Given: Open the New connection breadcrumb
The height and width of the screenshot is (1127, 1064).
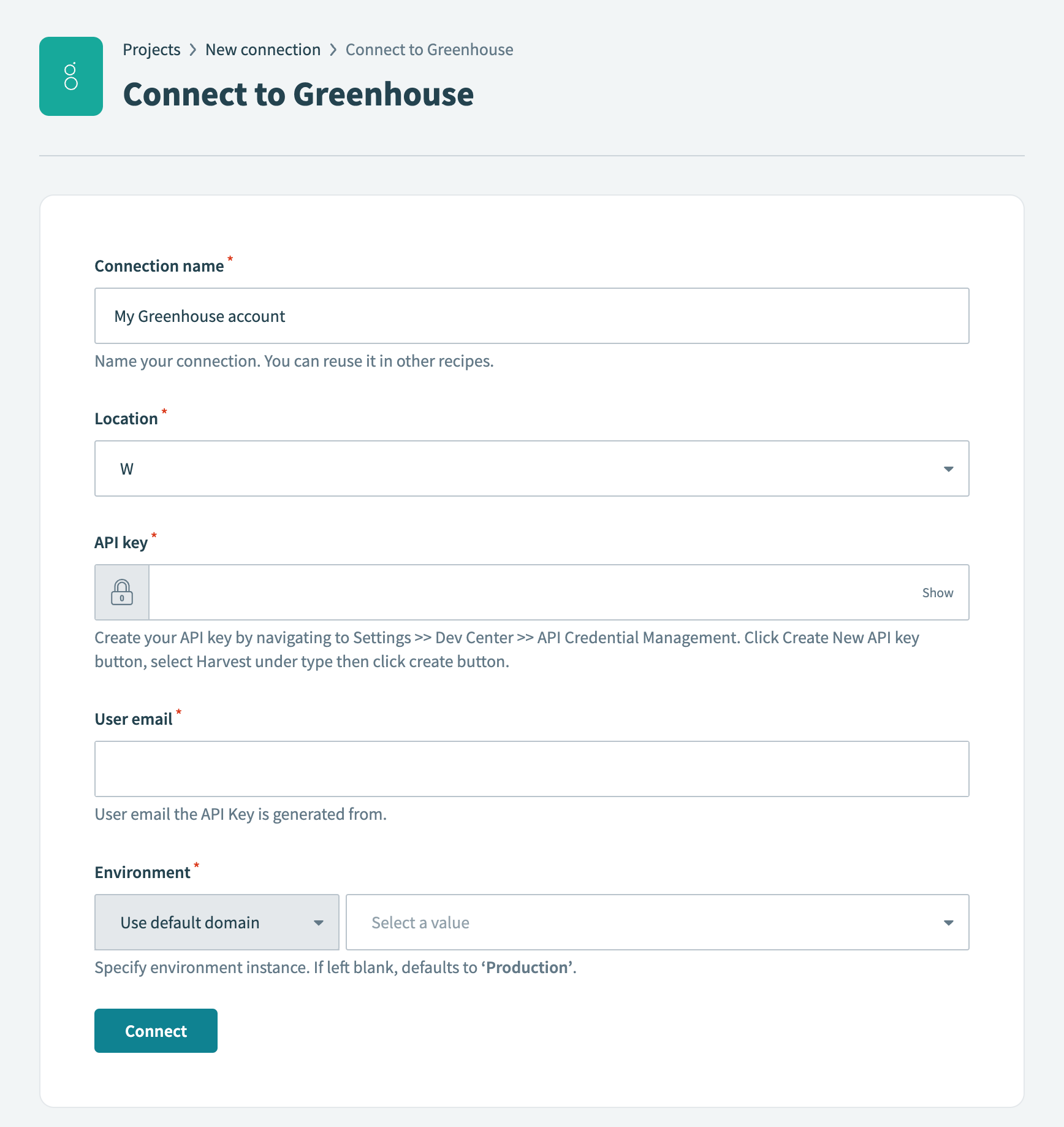Looking at the screenshot, I should pos(262,49).
